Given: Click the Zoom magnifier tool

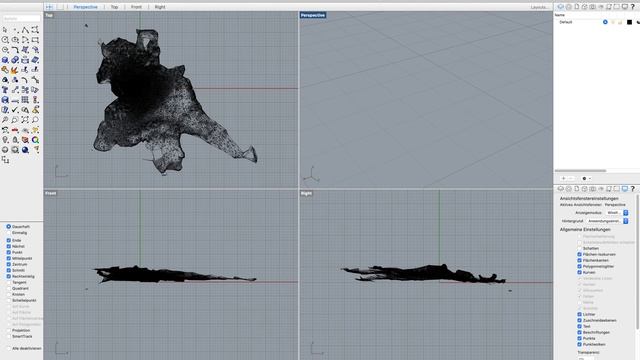Looking at the screenshot, I should pyautogui.click(x=5, y=120).
